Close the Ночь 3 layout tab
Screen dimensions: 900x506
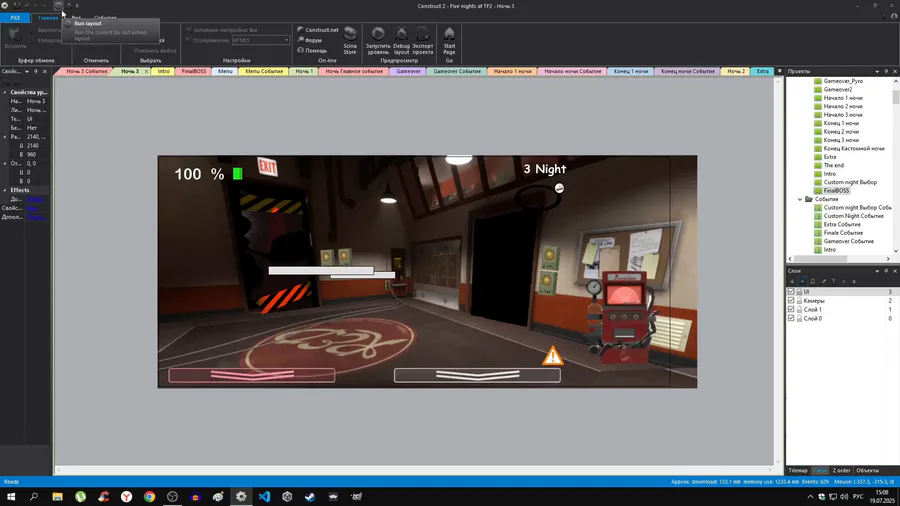click(146, 72)
